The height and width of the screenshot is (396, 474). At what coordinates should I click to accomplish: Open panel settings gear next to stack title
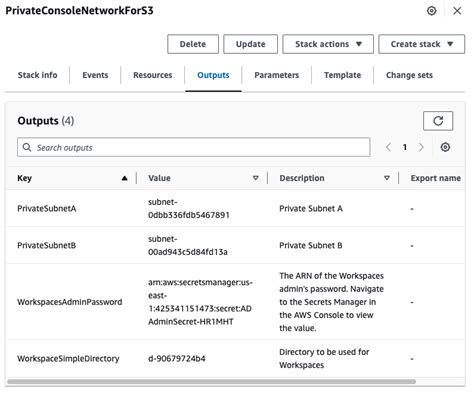click(431, 11)
